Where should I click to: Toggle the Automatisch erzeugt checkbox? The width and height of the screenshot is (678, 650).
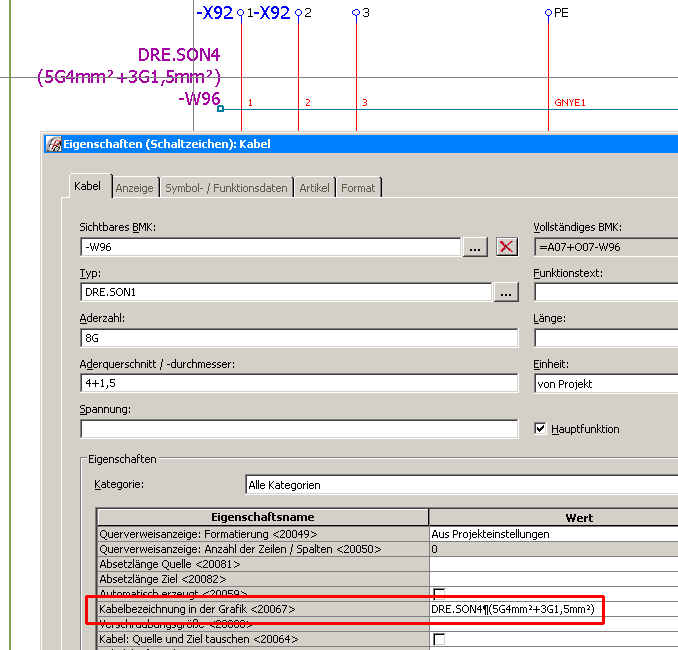tap(439, 592)
